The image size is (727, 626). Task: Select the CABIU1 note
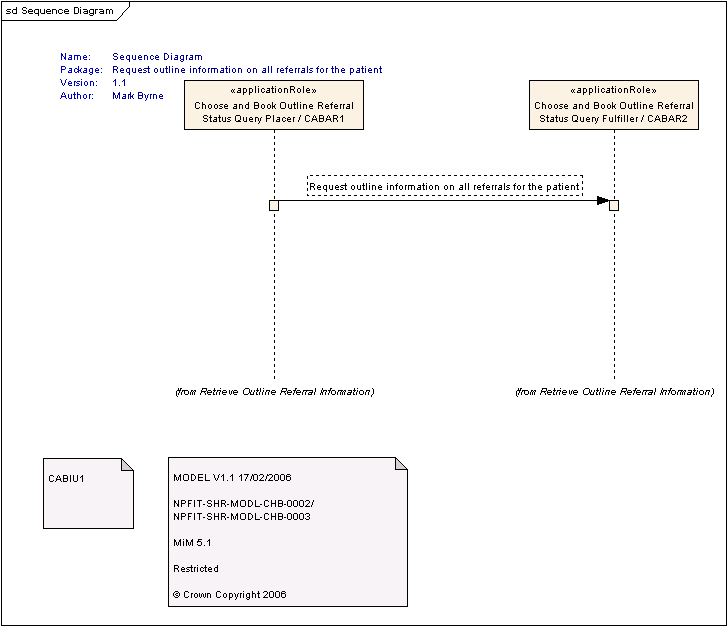pos(89,493)
